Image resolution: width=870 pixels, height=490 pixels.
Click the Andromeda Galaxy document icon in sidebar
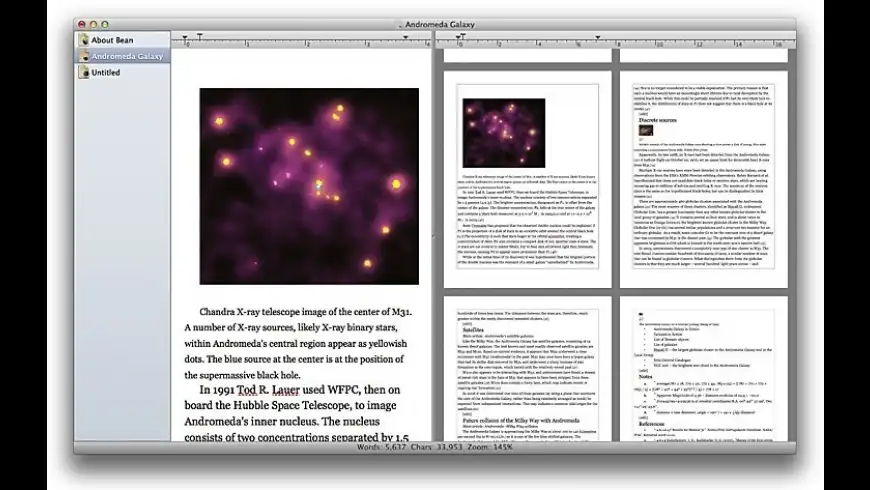point(83,56)
